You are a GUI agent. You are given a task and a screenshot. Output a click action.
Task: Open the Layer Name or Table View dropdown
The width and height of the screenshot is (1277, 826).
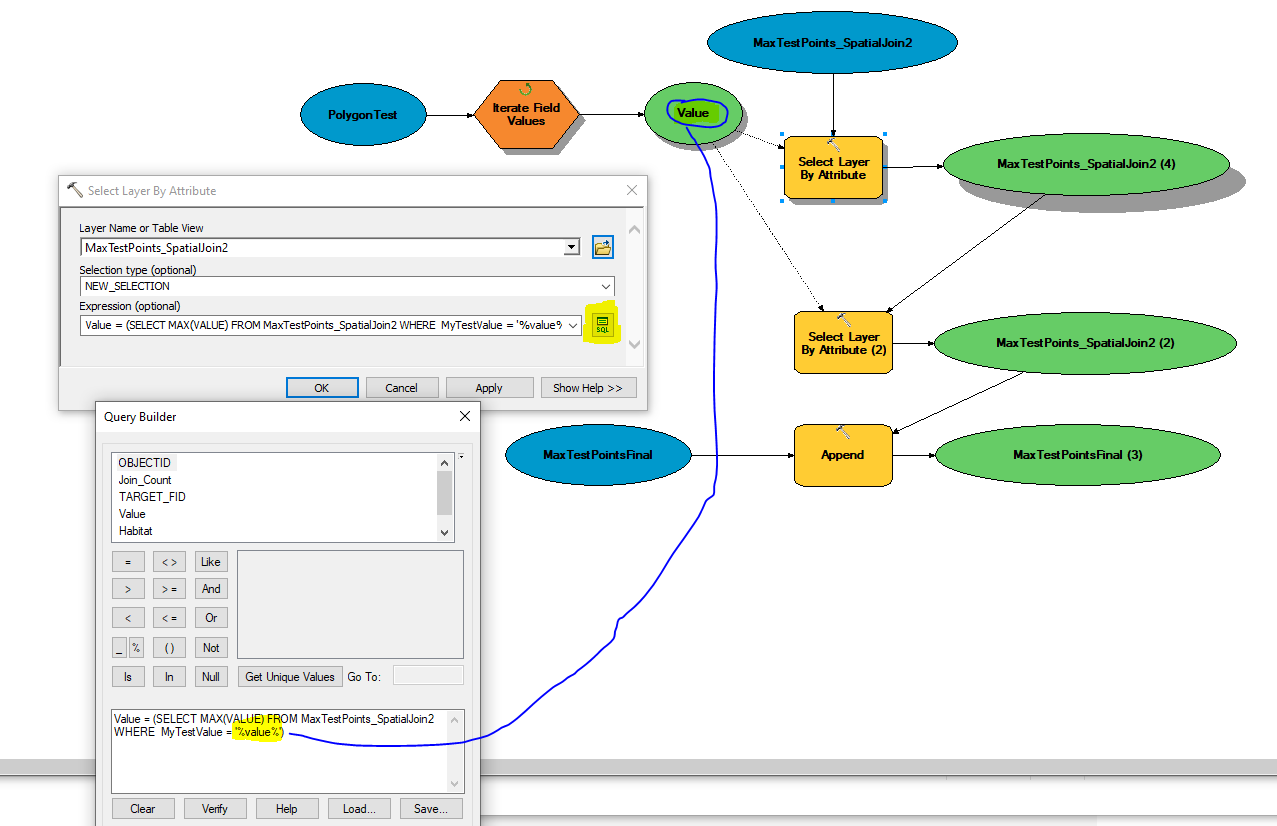coord(570,247)
